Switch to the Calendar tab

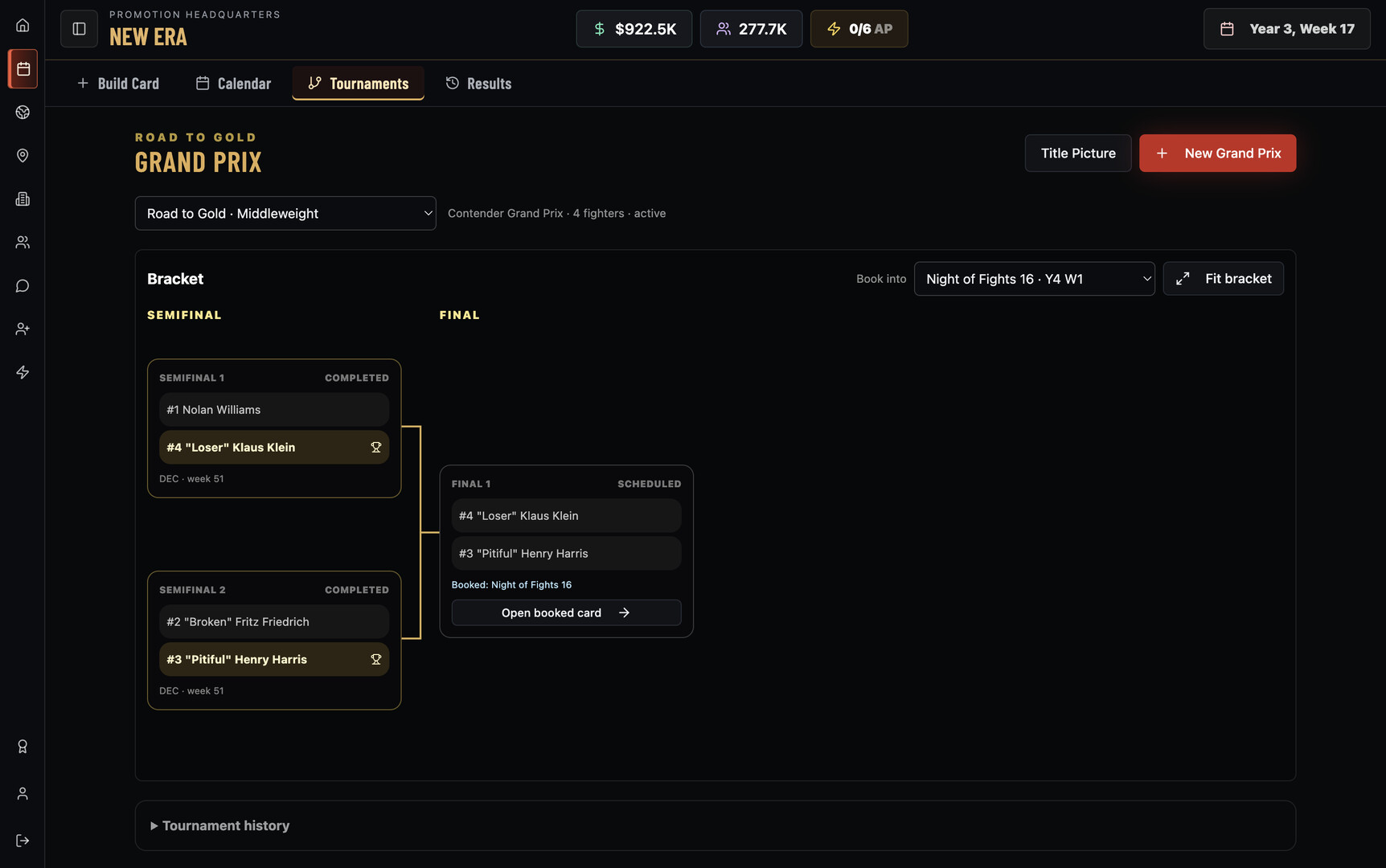(234, 84)
